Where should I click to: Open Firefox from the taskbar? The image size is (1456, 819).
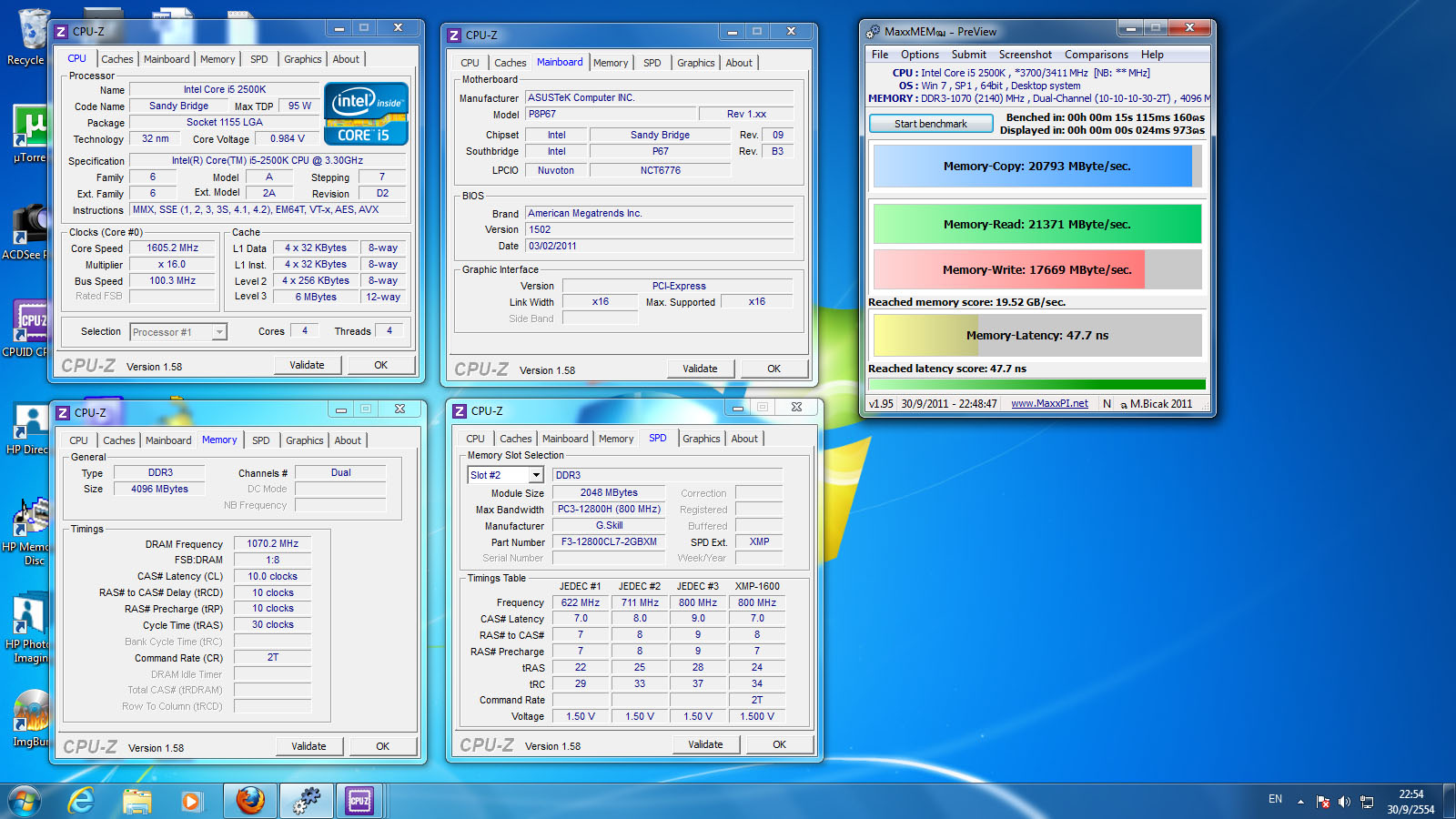point(250,801)
